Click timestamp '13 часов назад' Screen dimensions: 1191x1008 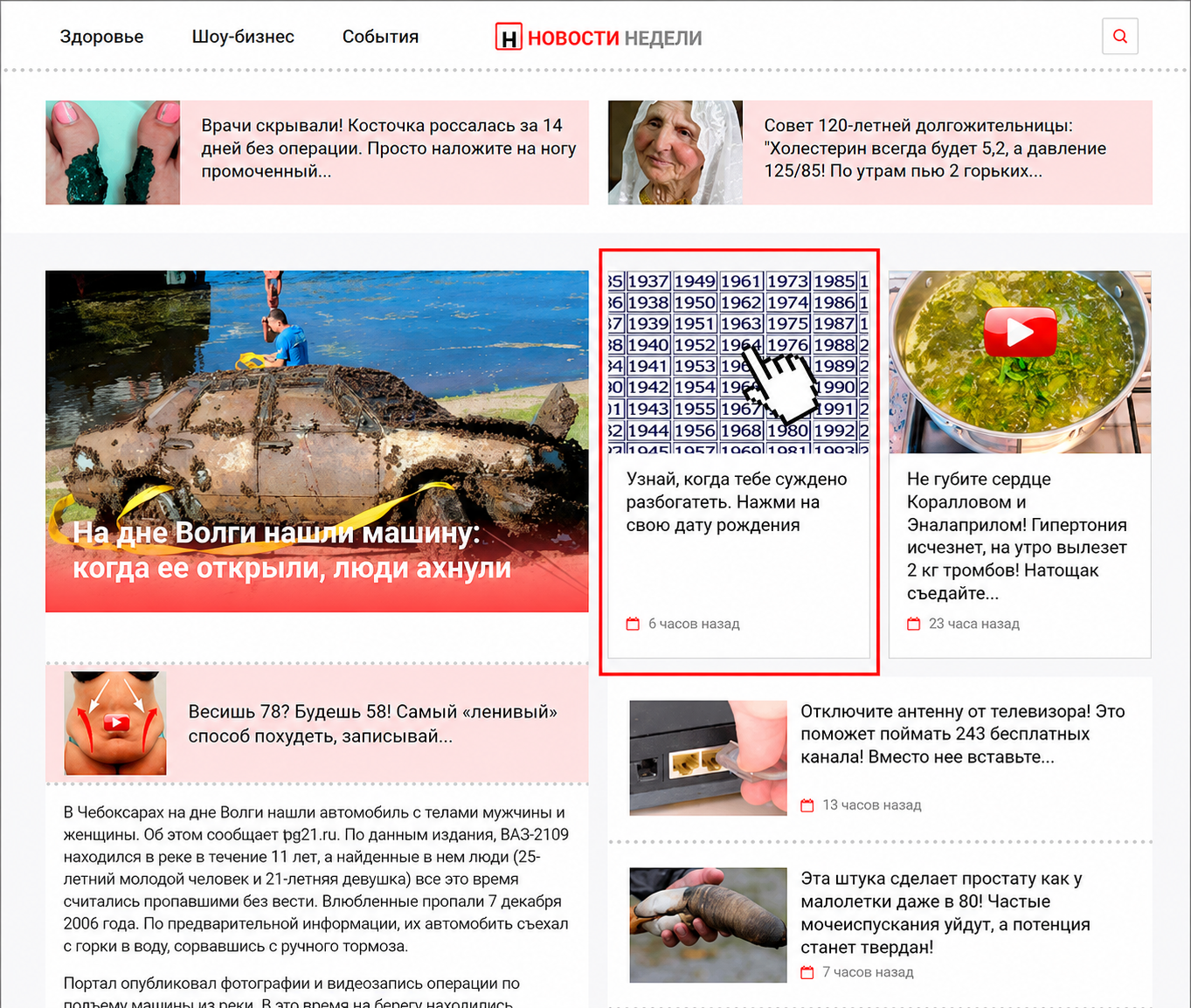click(872, 805)
